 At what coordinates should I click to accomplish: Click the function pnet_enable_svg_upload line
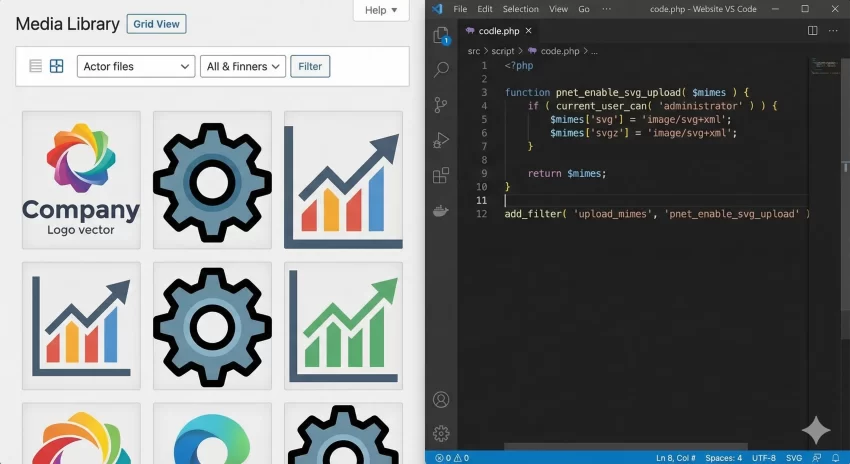coord(627,93)
